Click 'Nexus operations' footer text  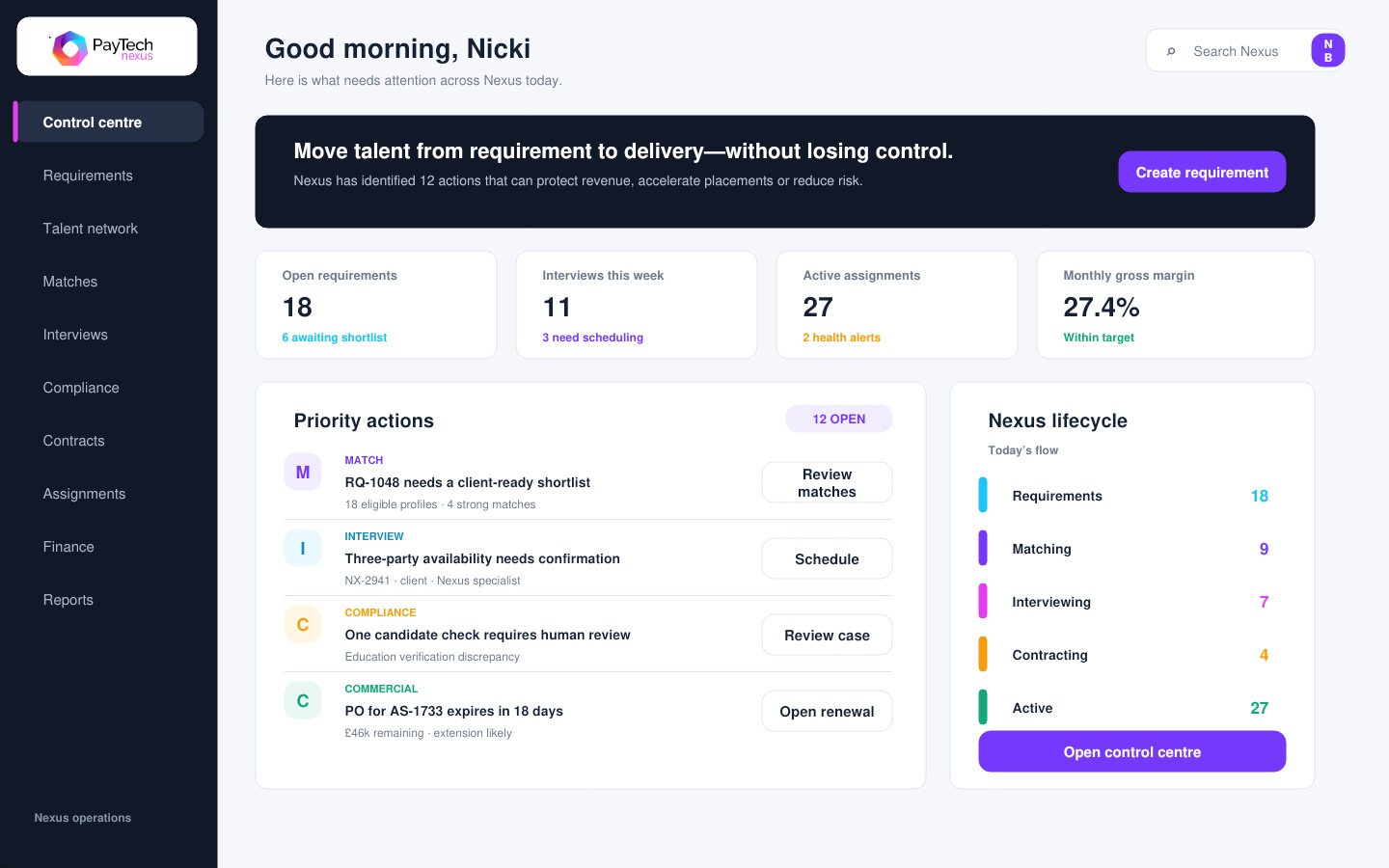click(x=83, y=818)
